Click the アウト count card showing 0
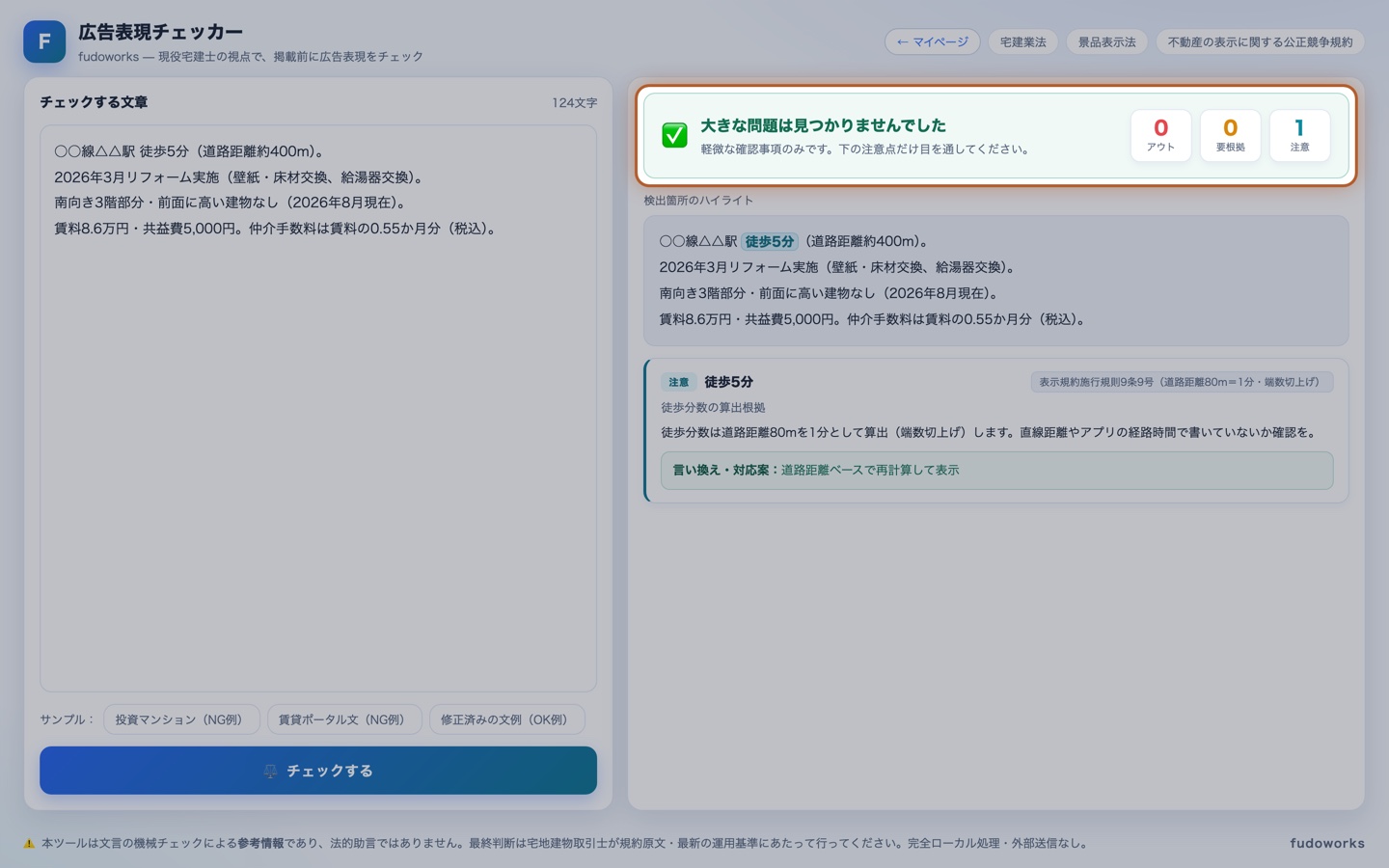 click(x=1160, y=135)
